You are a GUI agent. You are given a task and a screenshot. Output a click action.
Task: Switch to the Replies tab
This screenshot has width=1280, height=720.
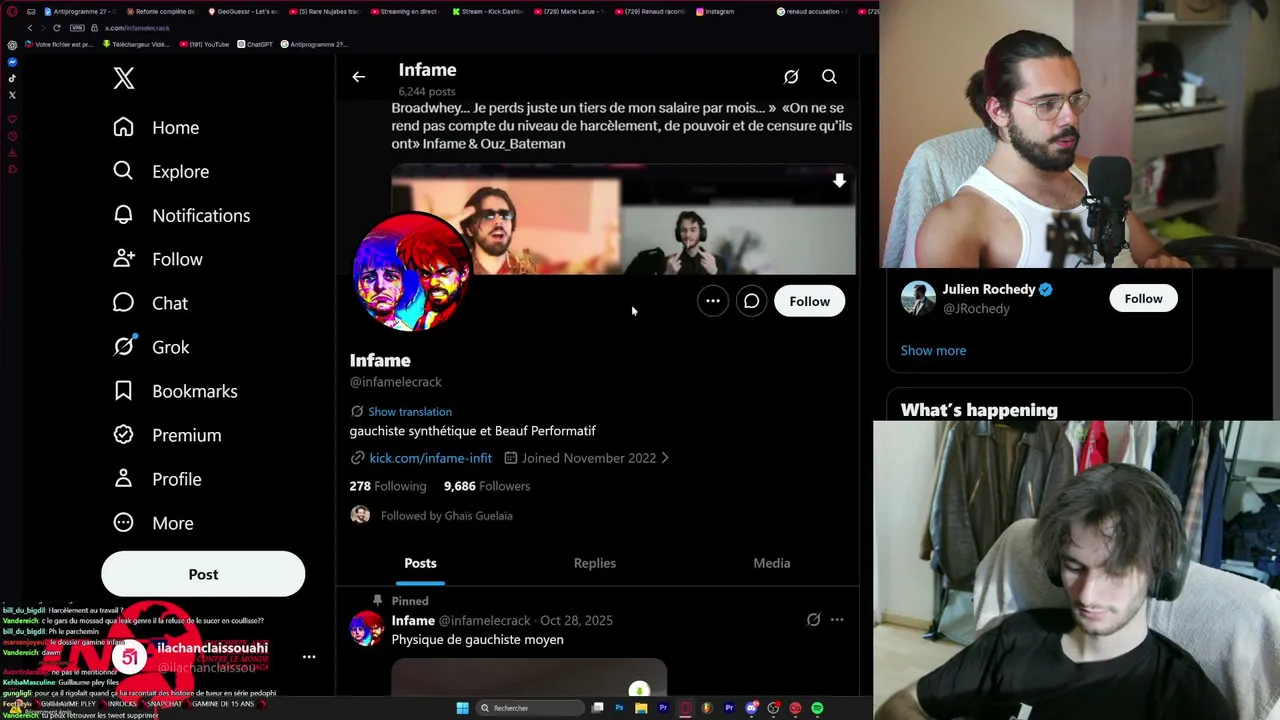point(595,563)
